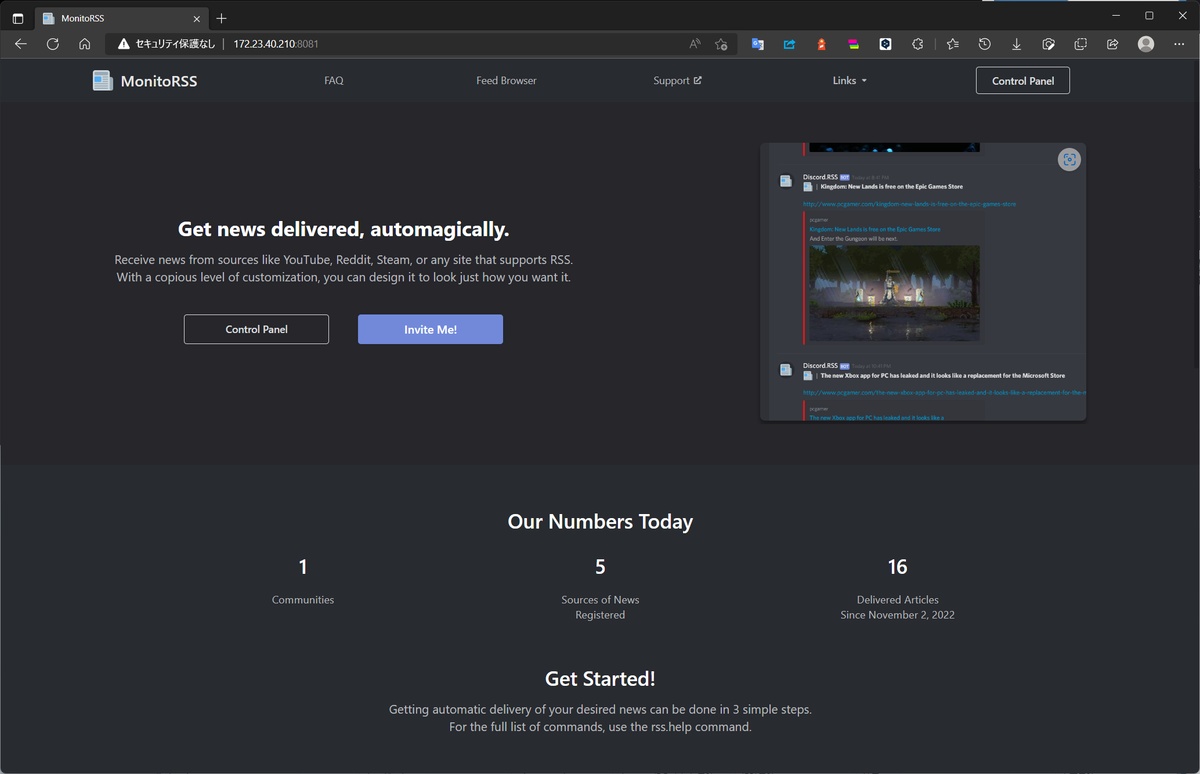Open browser History clock icon
Viewport: 1200px width, 774px height.
tap(984, 44)
